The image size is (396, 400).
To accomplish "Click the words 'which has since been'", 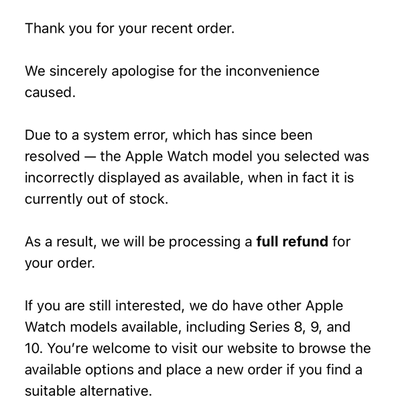I will tap(242, 135).
